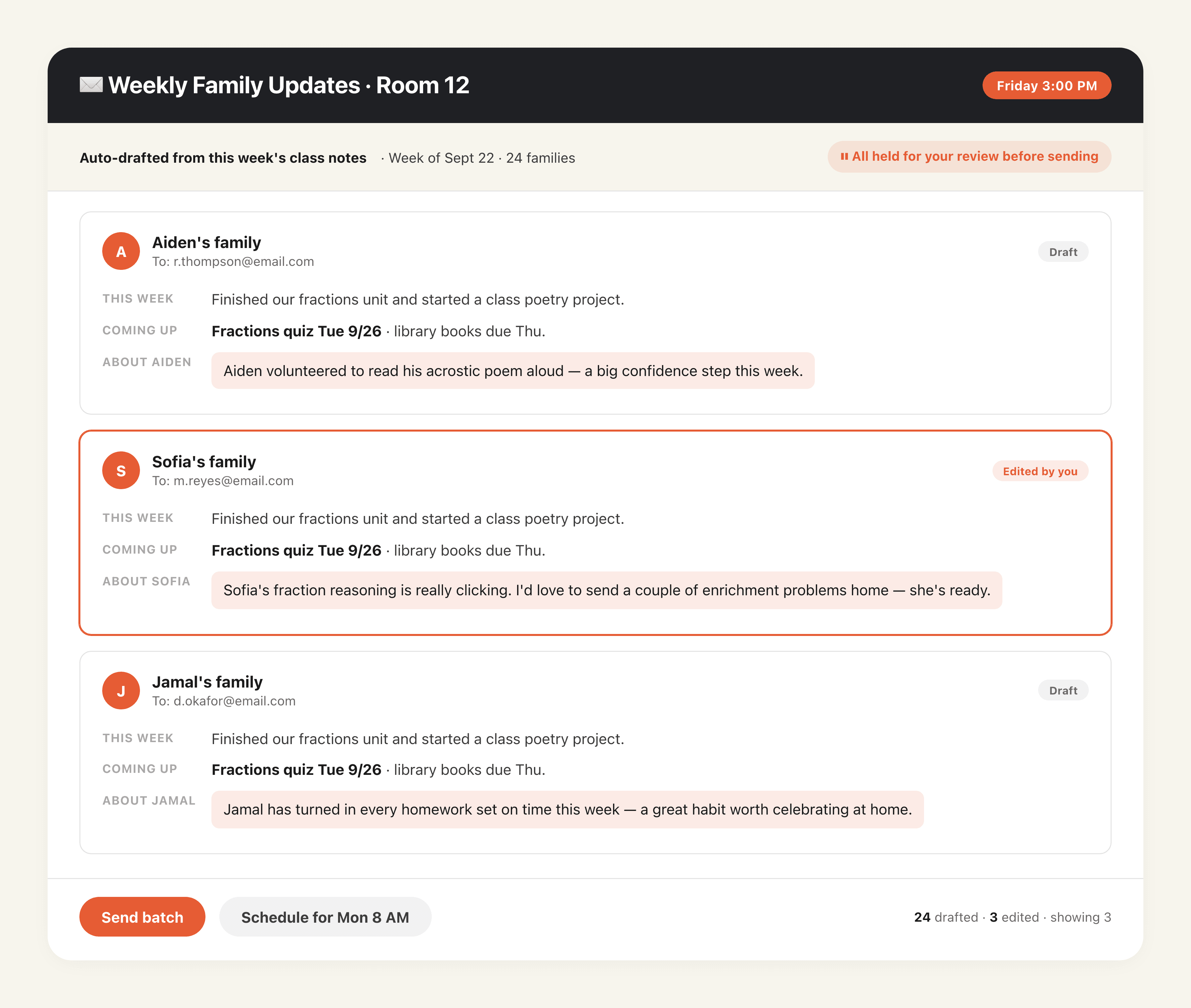Click Aiden's orange 'A' avatar
The image size is (1191, 1008).
tap(121, 251)
